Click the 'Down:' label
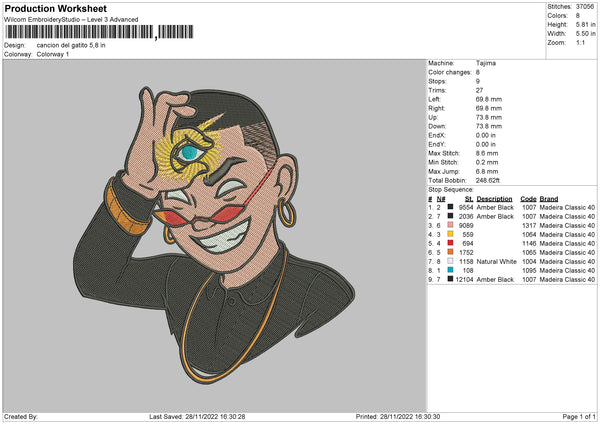The width and height of the screenshot is (600, 424). click(437, 126)
